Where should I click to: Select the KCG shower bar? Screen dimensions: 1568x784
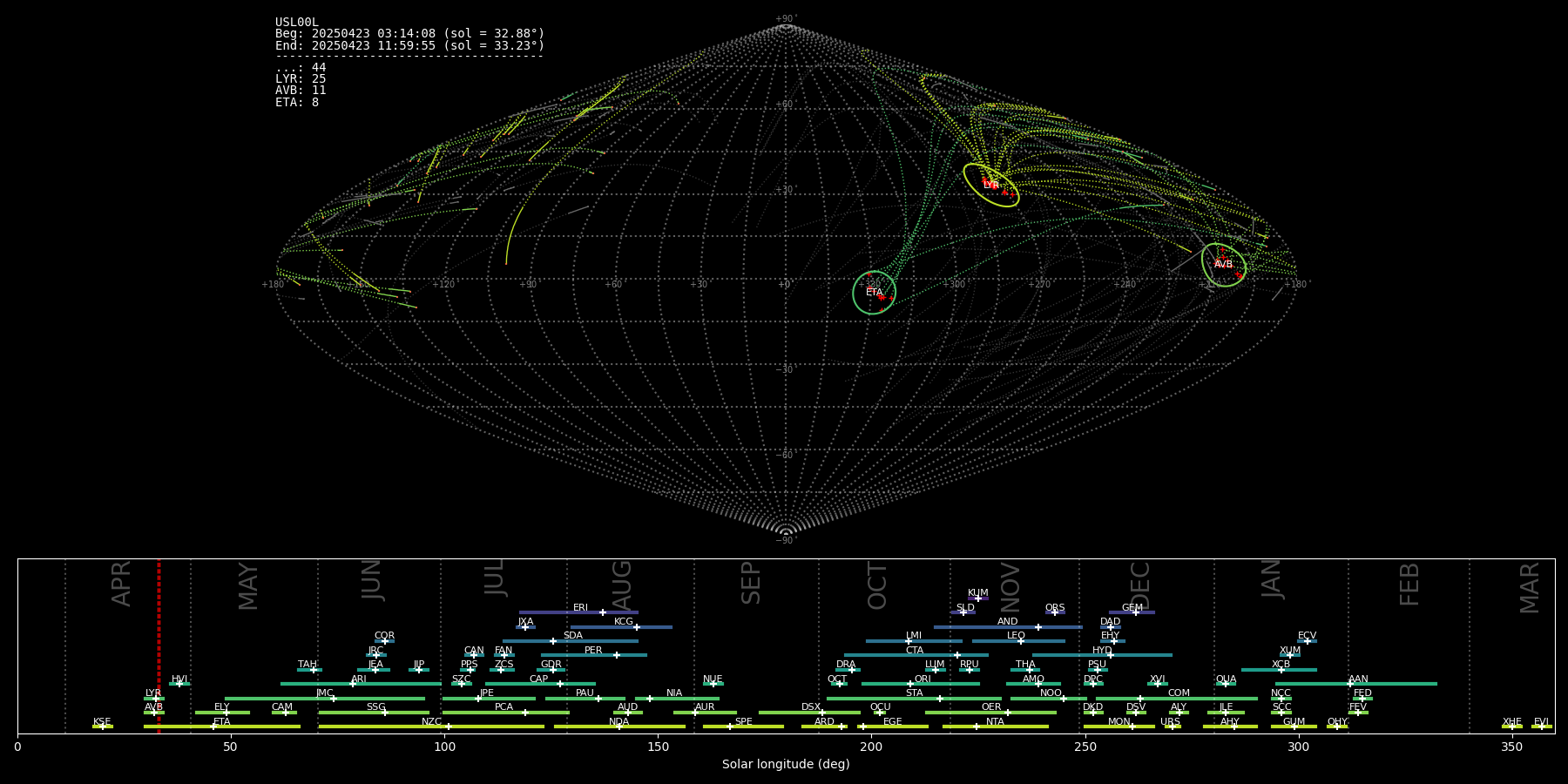coord(621,627)
